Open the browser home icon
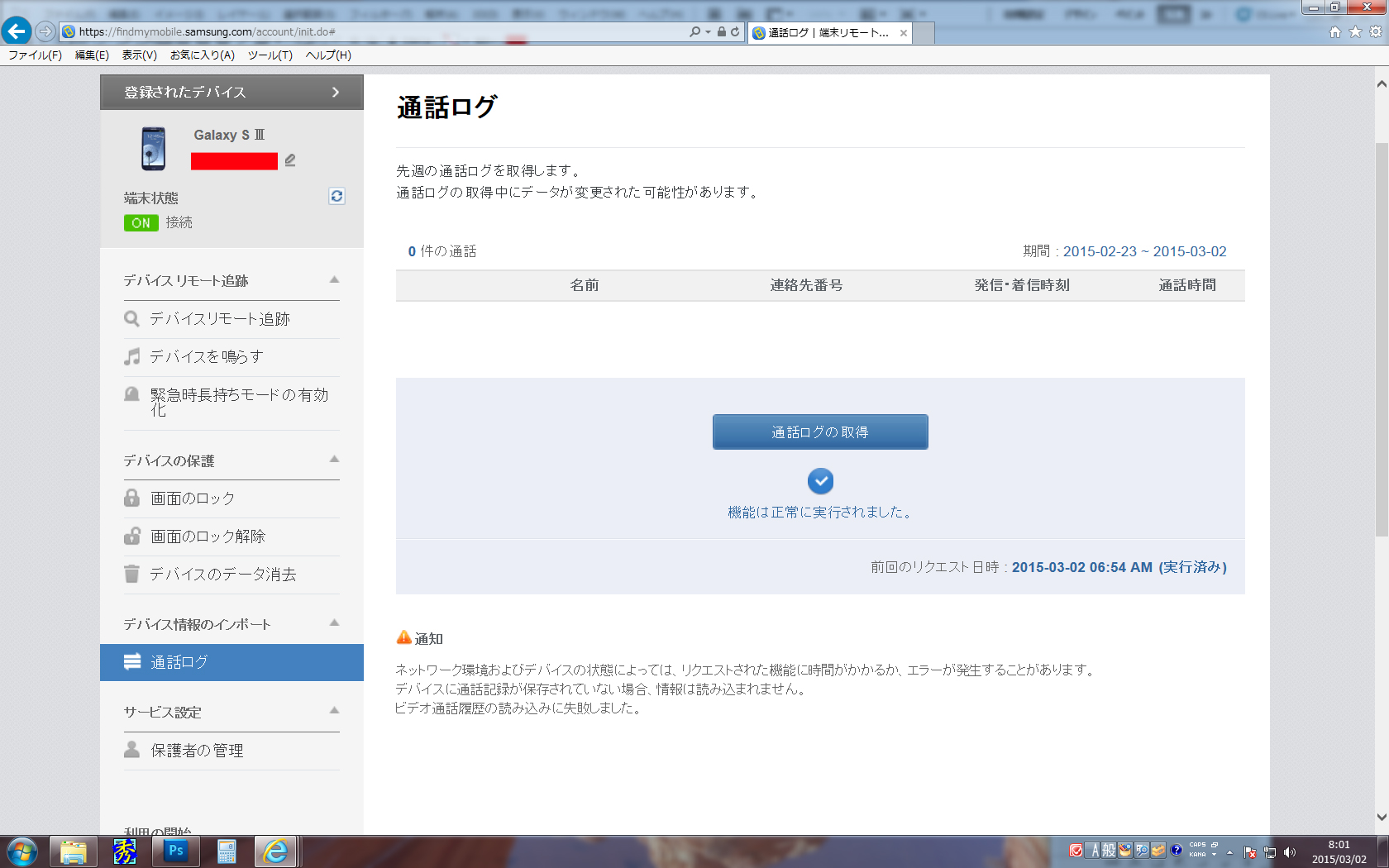This screenshot has width=1389, height=868. pyautogui.click(x=1334, y=31)
